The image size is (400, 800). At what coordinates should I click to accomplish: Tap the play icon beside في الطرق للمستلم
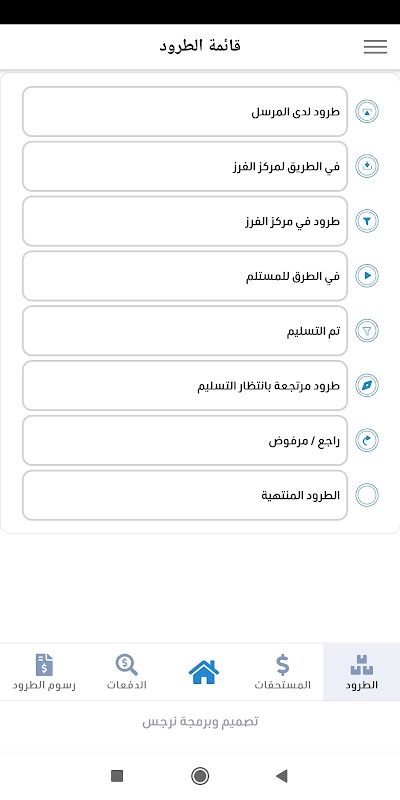point(367,276)
